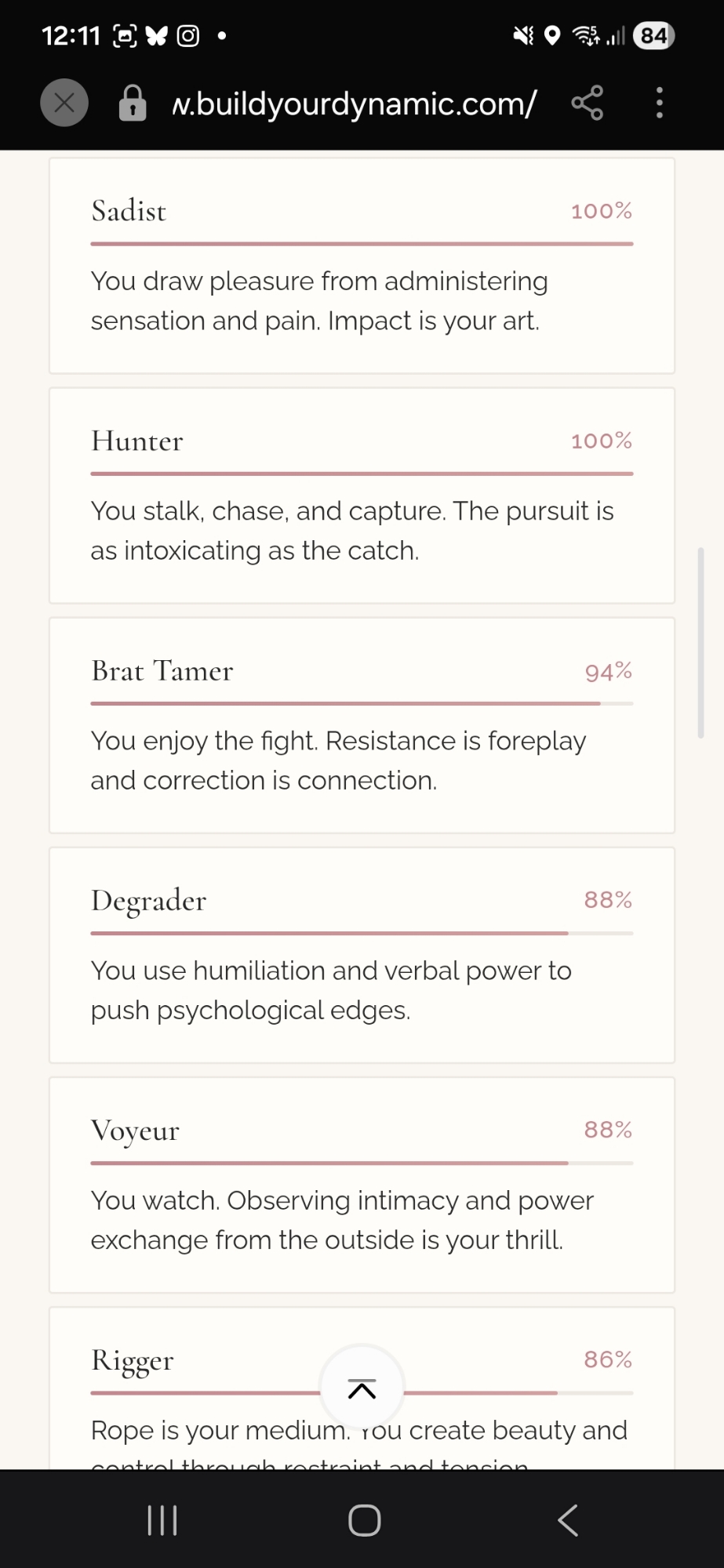The image size is (724, 1568).
Task: Tap the lock icon for site security
Action: pyautogui.click(x=132, y=103)
